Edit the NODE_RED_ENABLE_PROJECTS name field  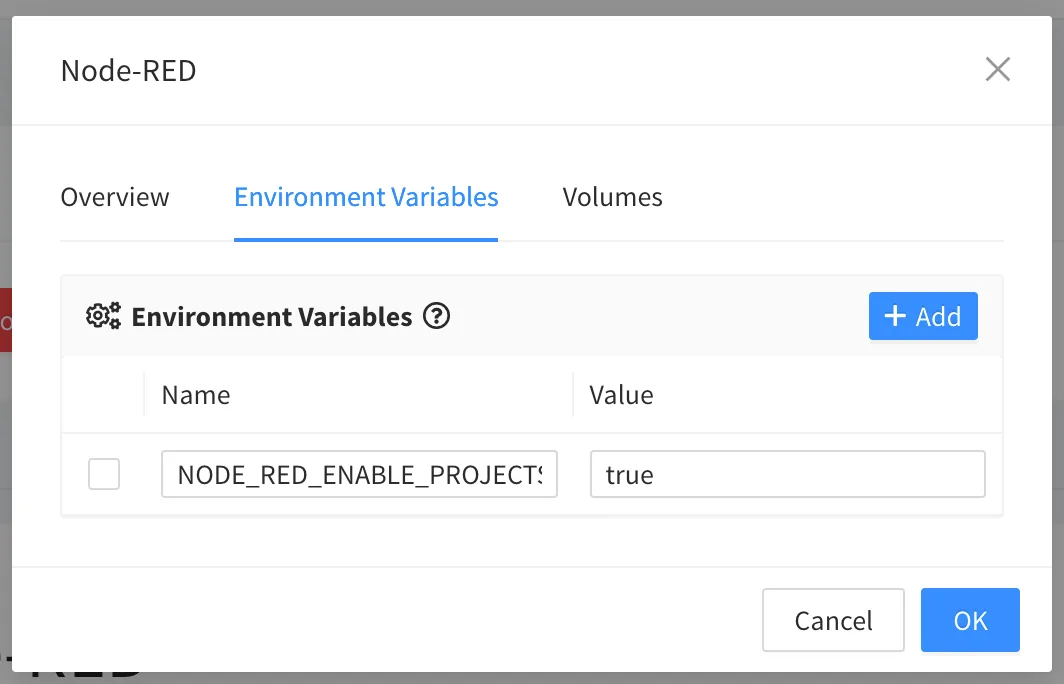coord(359,474)
